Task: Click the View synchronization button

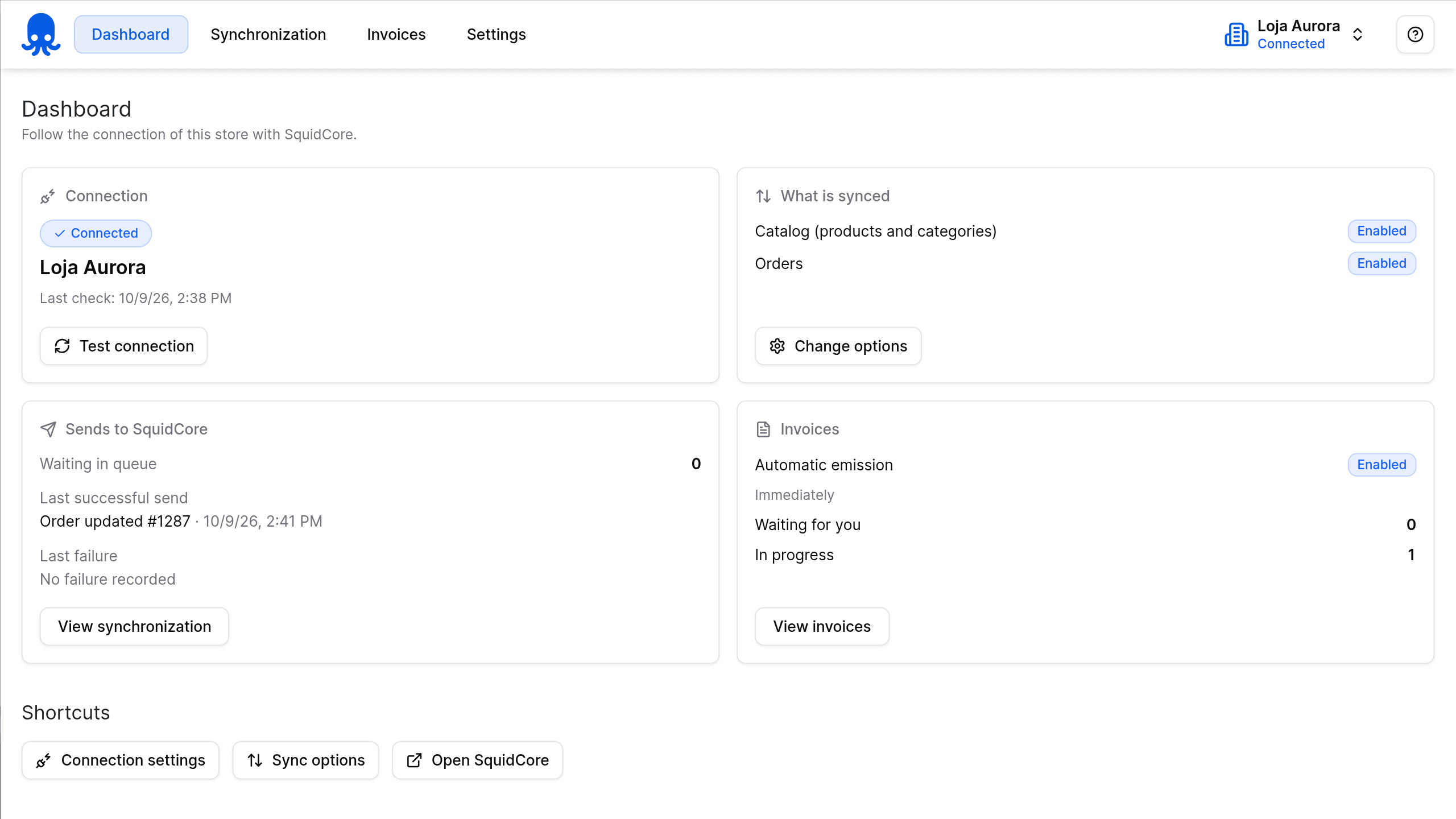Action: (x=134, y=626)
